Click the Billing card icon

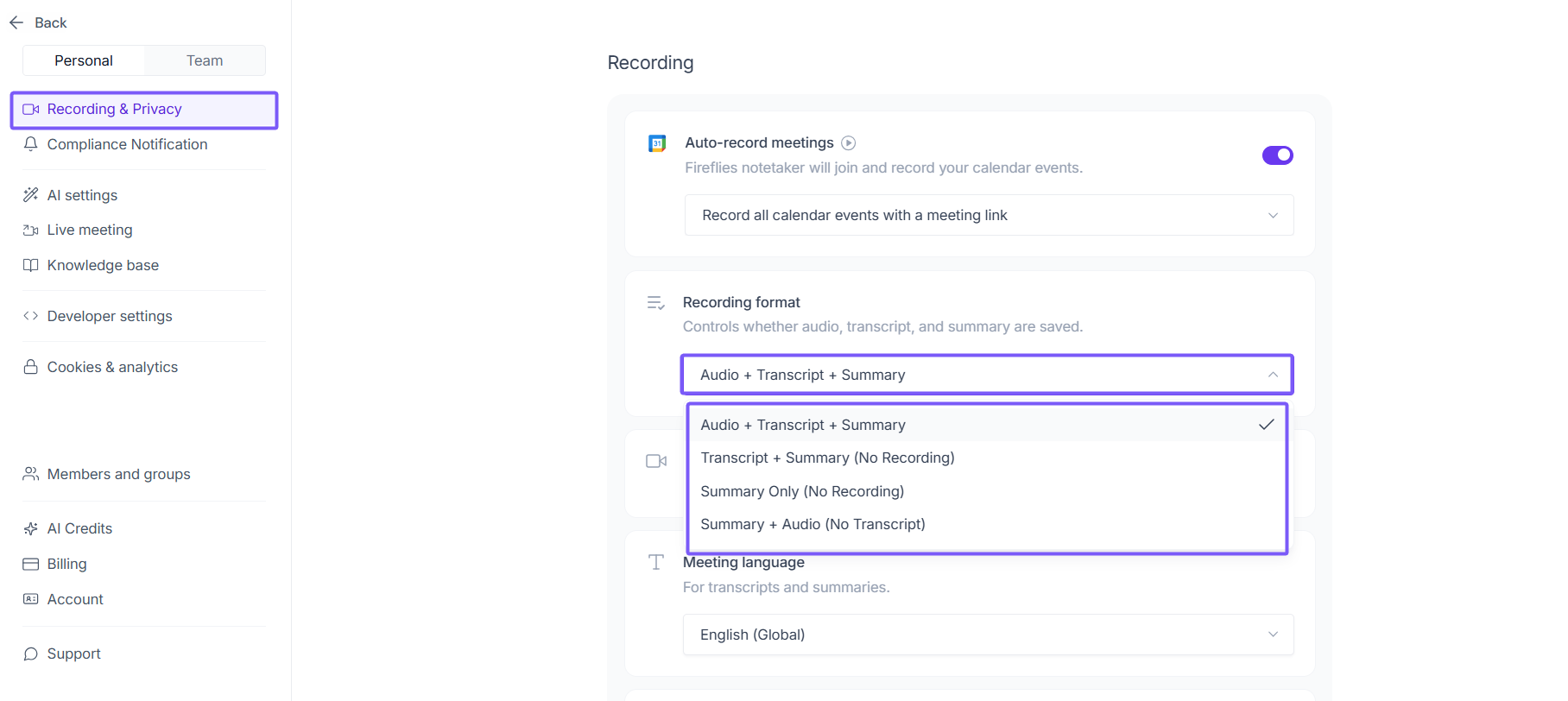[31, 564]
